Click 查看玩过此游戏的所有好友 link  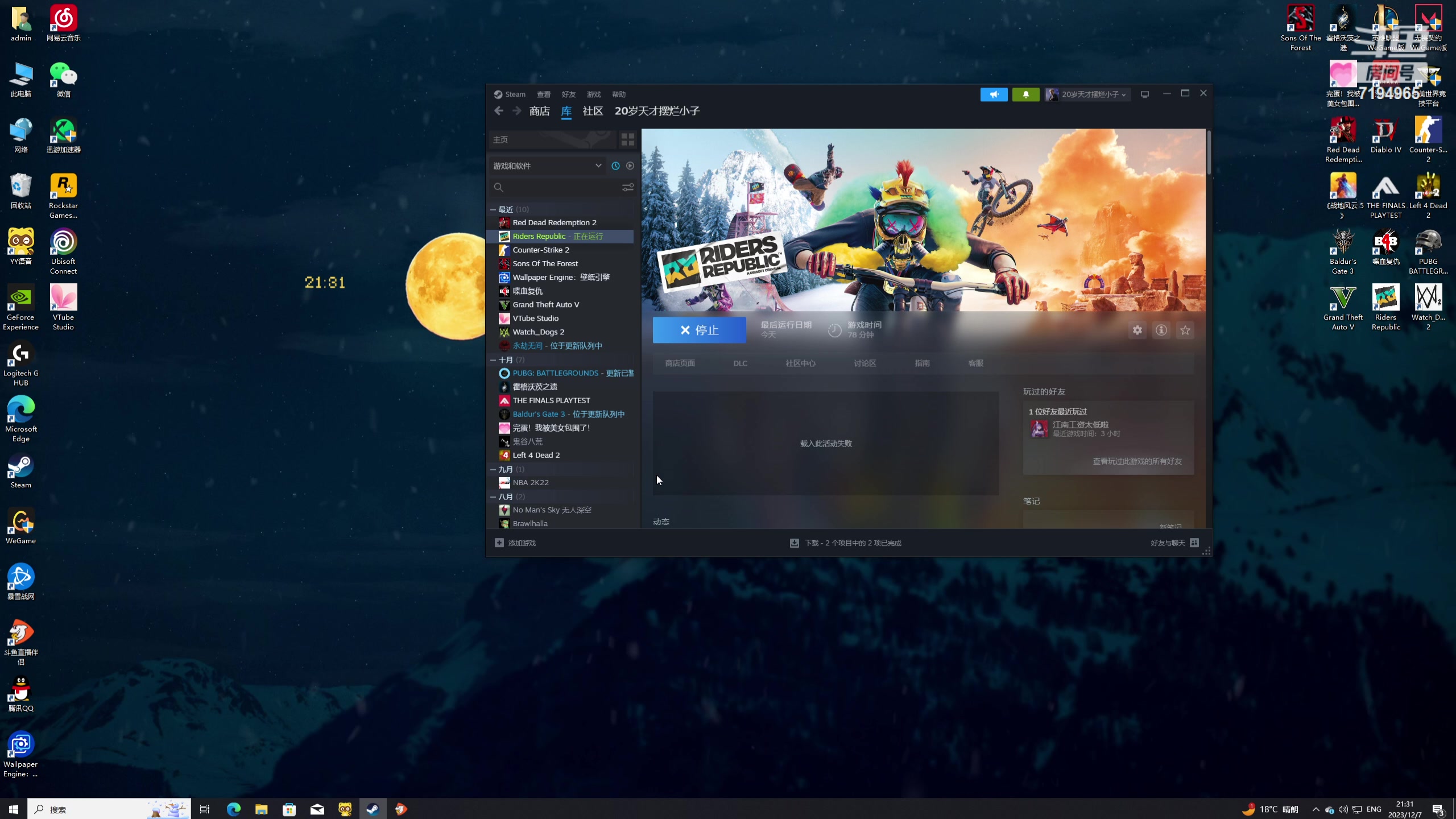1136,461
